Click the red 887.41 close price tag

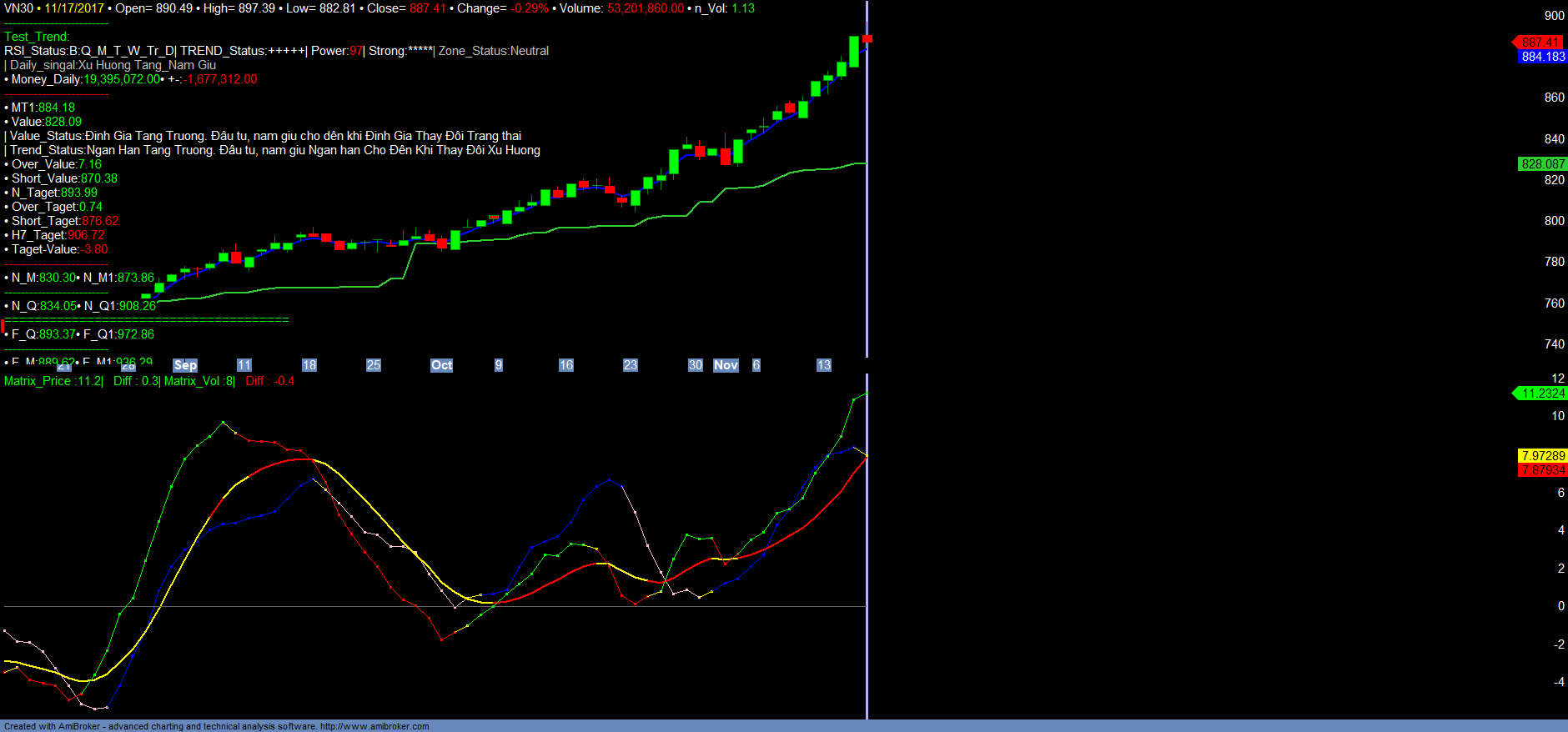(x=1540, y=43)
